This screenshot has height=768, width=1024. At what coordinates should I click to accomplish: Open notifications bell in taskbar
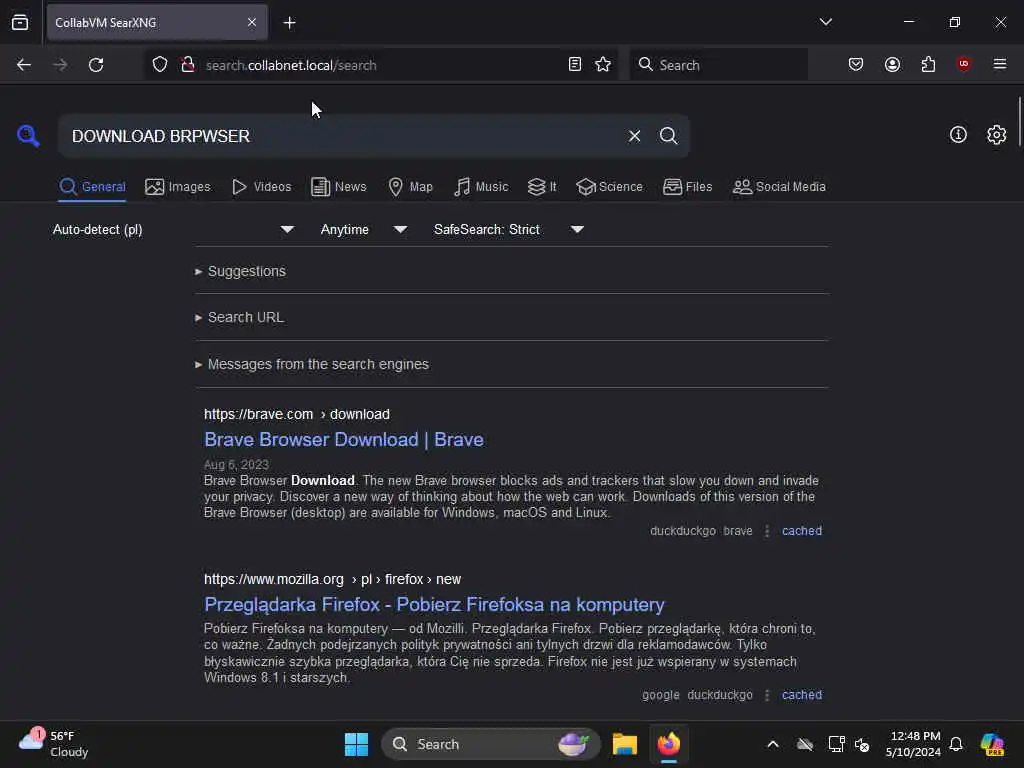956,744
